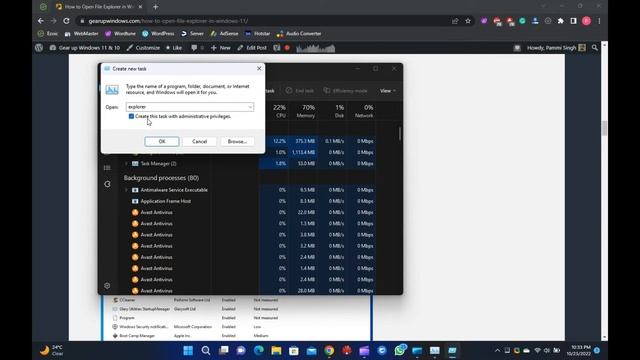
Task: Click the Background processes (80) heading
Action: pyautogui.click(x=161, y=178)
